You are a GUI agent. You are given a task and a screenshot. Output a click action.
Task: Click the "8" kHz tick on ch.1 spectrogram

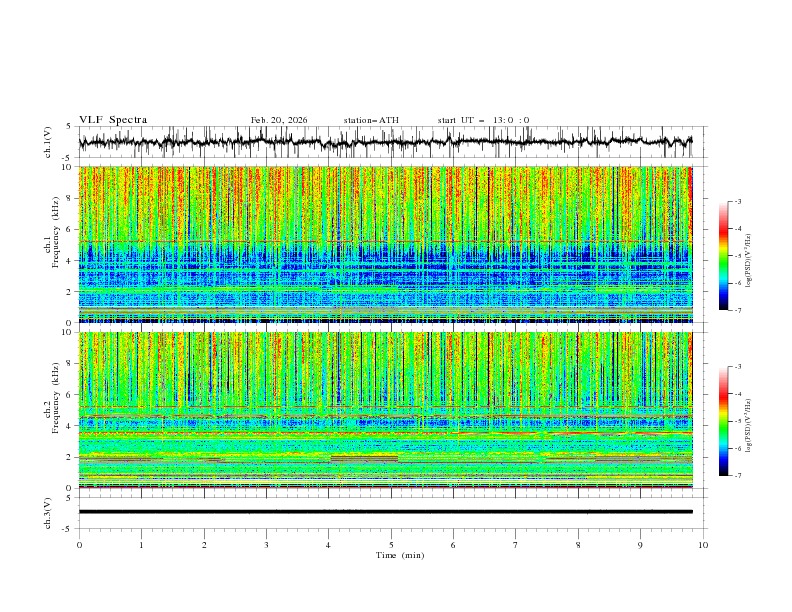click(71, 198)
